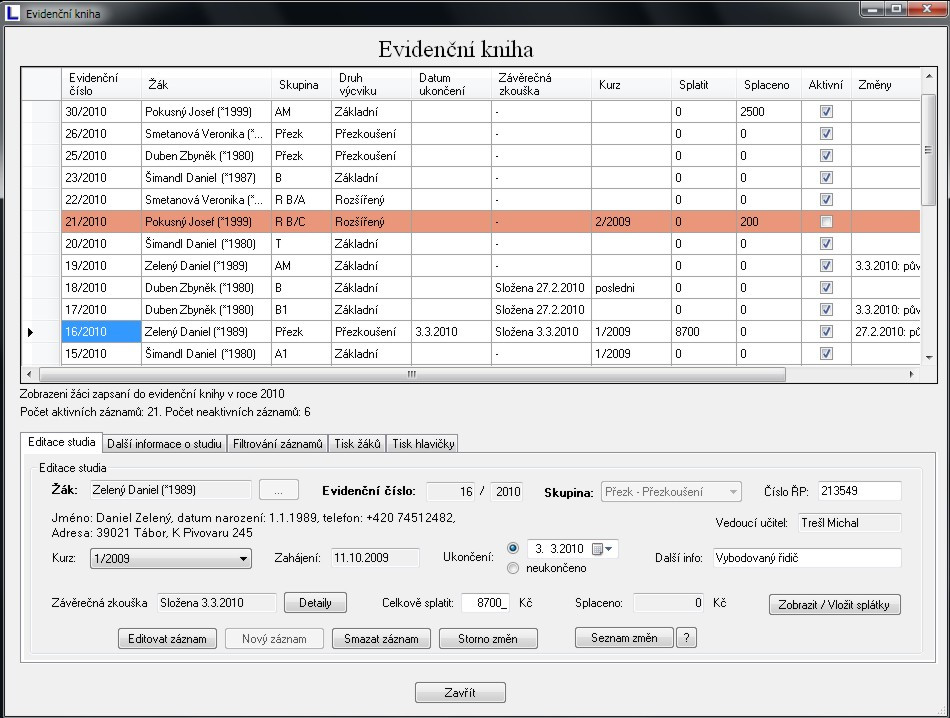Click the vertical scrollbar thumb of table
This screenshot has height=718, width=950.
929,150
